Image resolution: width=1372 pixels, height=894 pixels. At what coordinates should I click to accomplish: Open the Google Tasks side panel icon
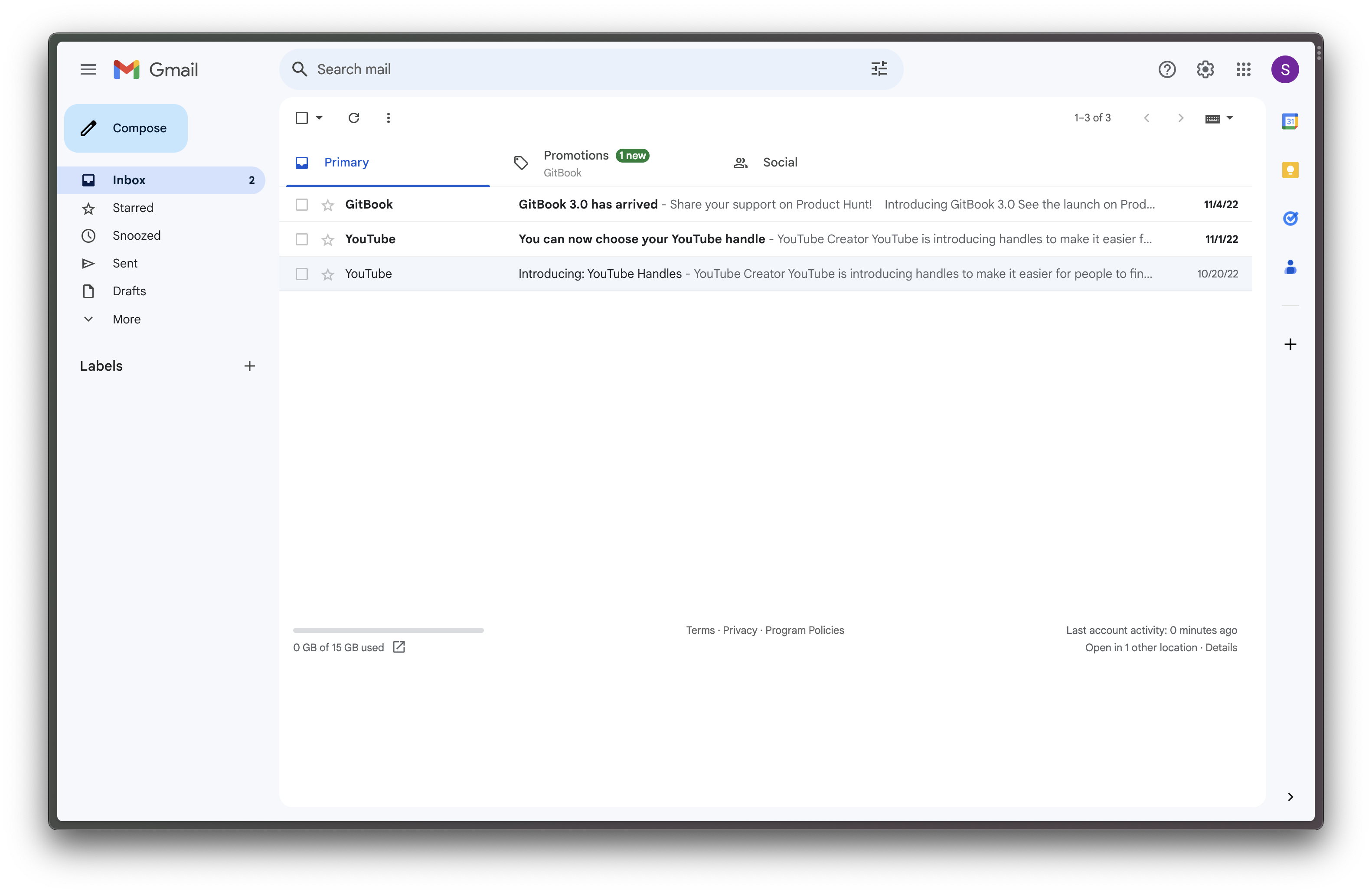click(1290, 219)
